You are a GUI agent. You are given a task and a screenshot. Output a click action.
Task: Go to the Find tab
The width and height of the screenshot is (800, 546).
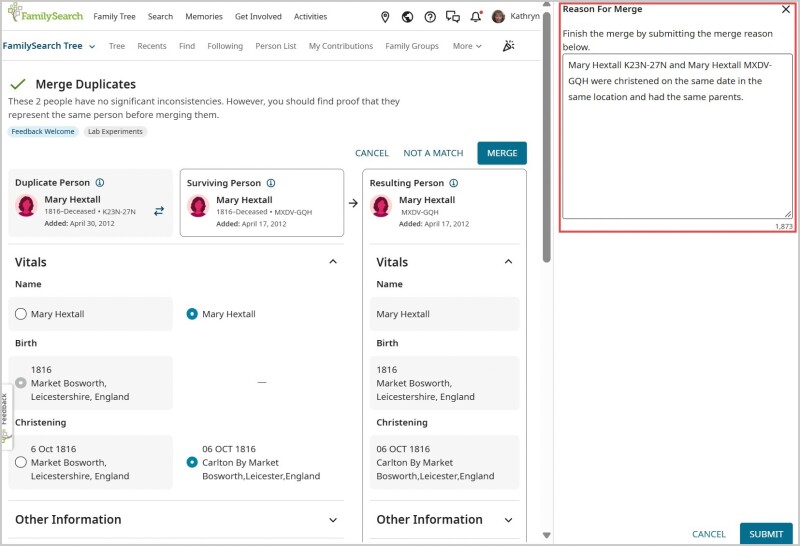click(187, 46)
